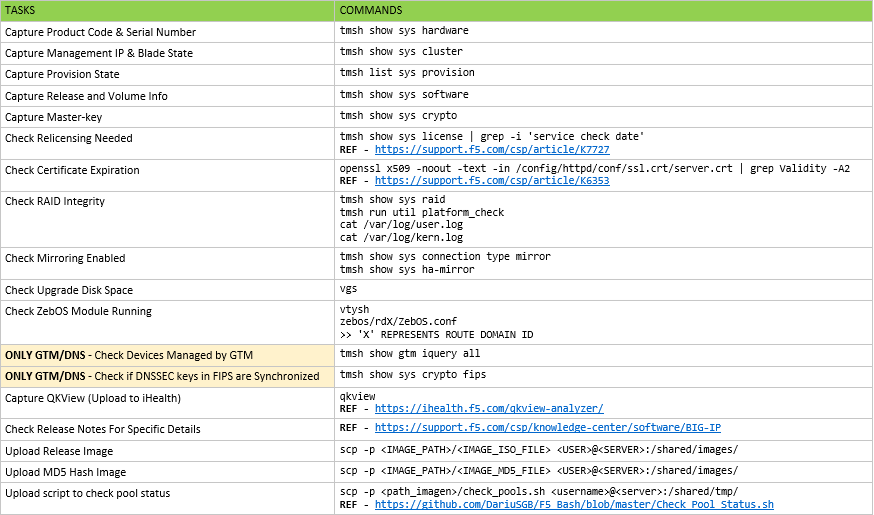This screenshot has width=874, height=515.
Task: Select the 'Check RAID Integrity' task cell
Action: click(55, 201)
